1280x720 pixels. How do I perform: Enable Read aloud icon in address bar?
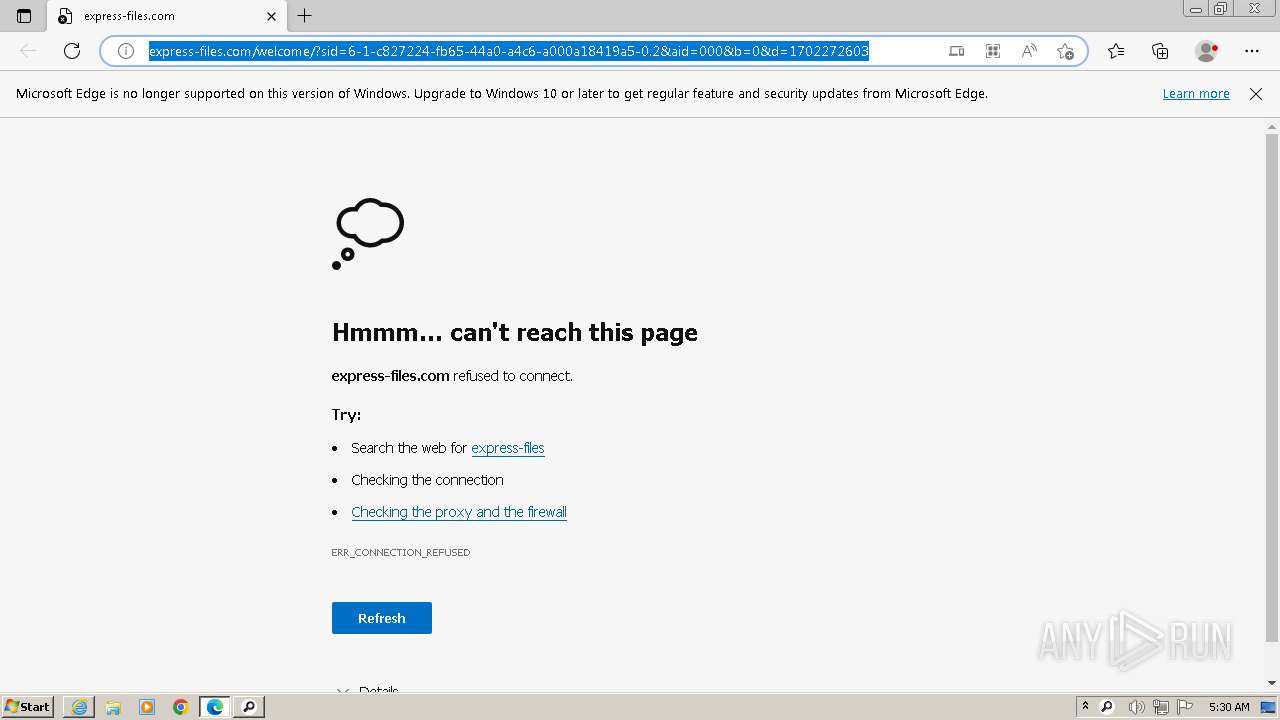(x=1029, y=51)
